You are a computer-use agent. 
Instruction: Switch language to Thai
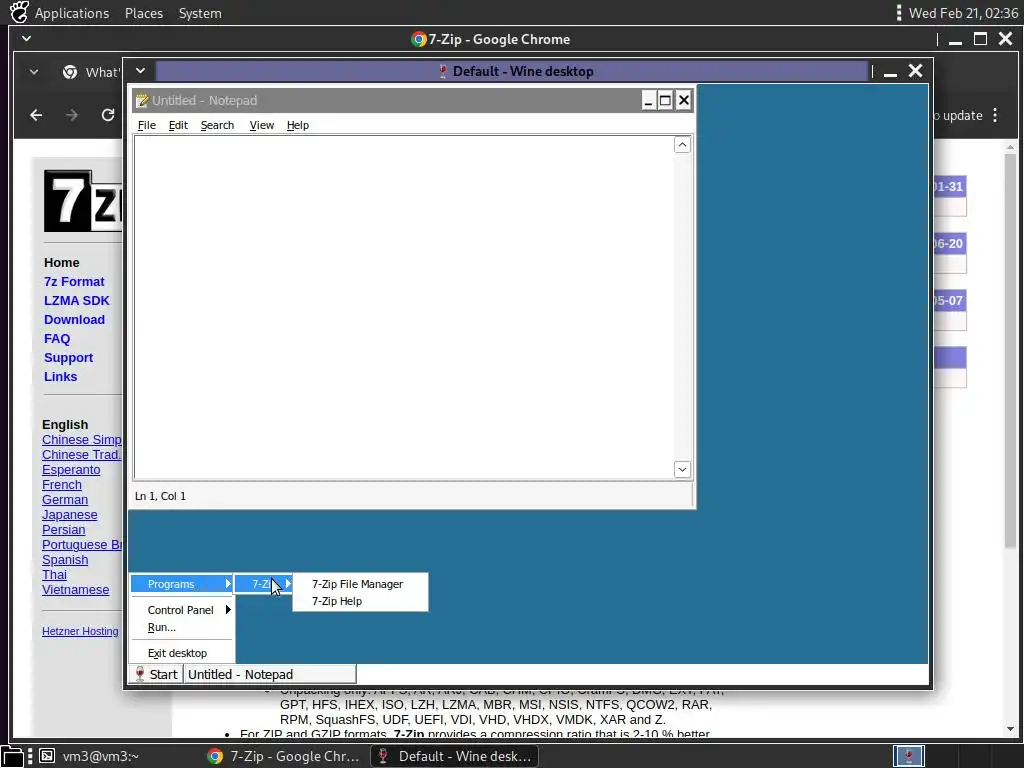54,575
